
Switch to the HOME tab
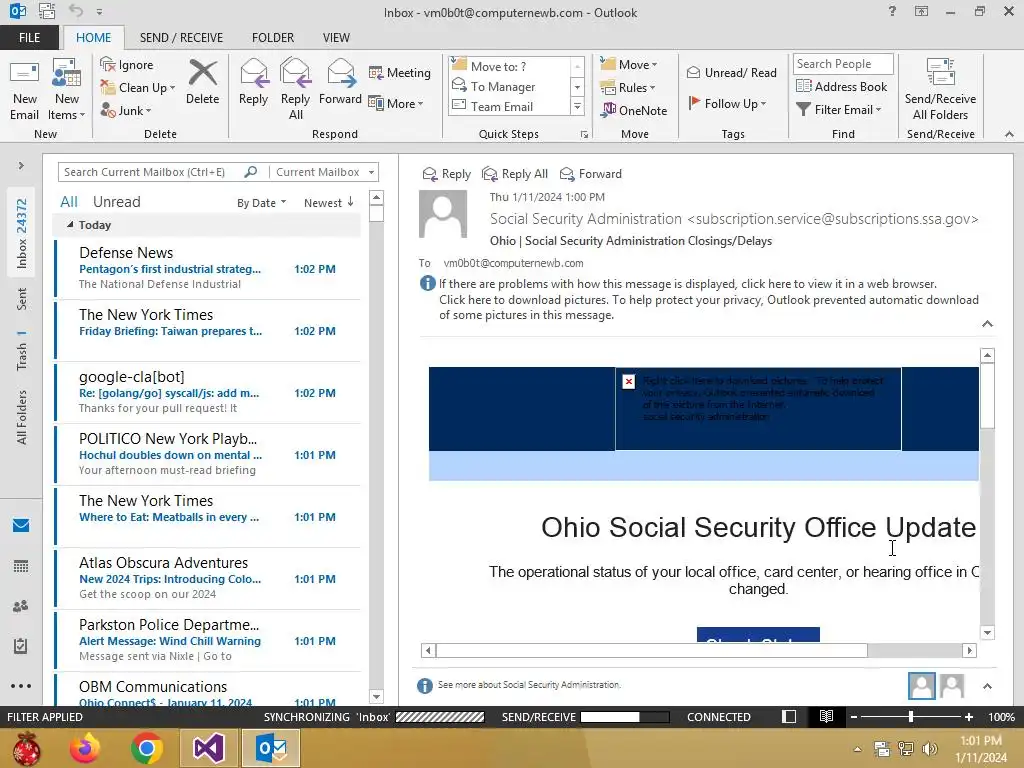tap(93, 38)
